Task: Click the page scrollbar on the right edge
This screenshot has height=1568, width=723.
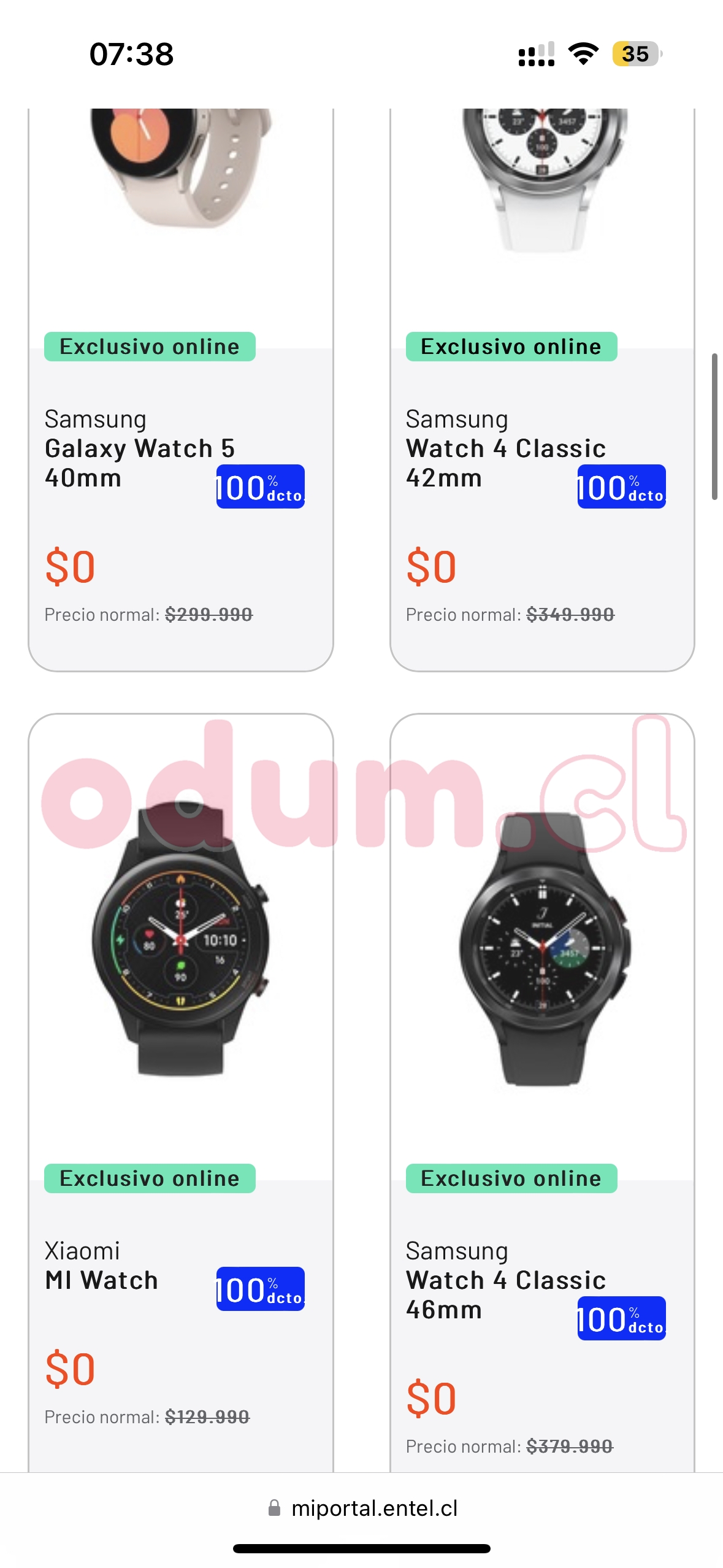Action: click(x=714, y=426)
